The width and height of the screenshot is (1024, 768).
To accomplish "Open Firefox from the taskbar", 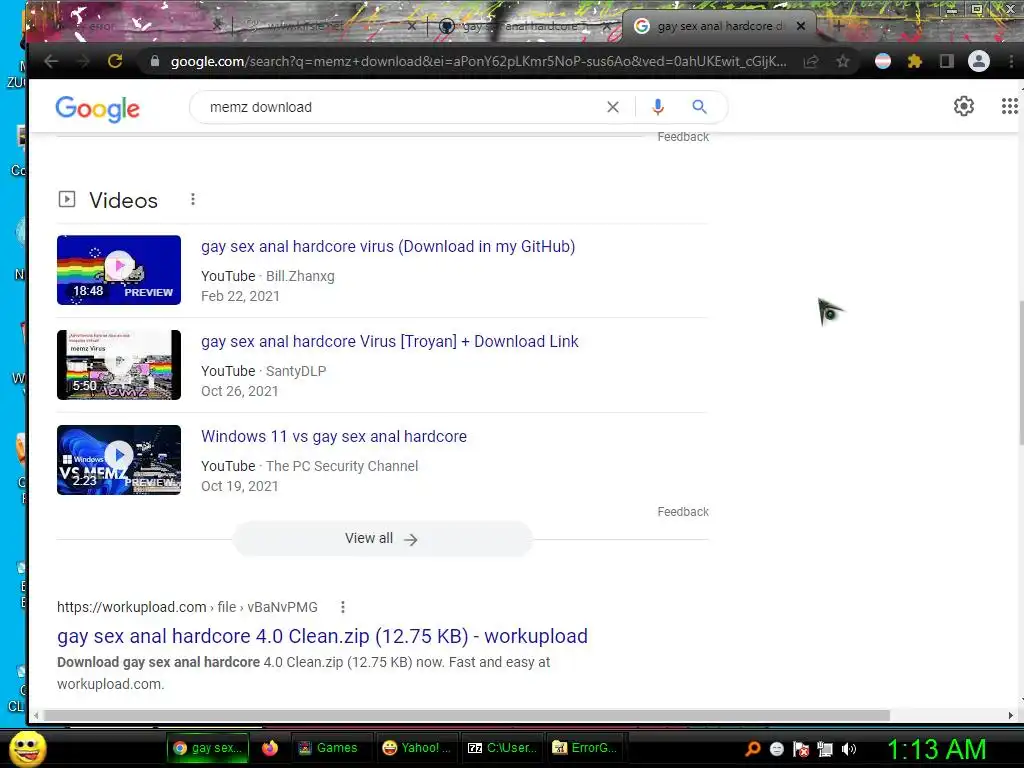I will click(270, 748).
